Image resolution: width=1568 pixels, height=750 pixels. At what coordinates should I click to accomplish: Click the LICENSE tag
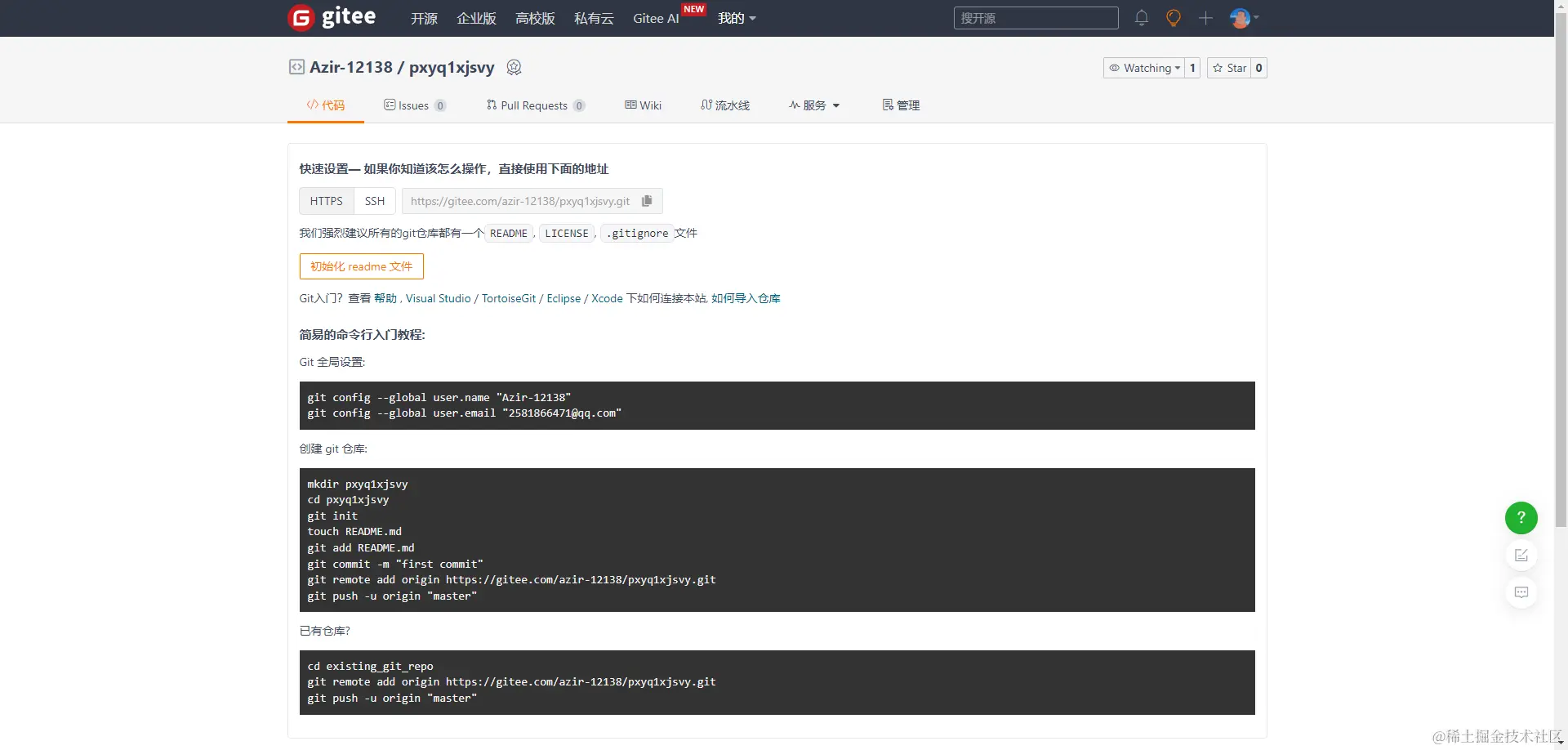point(567,234)
